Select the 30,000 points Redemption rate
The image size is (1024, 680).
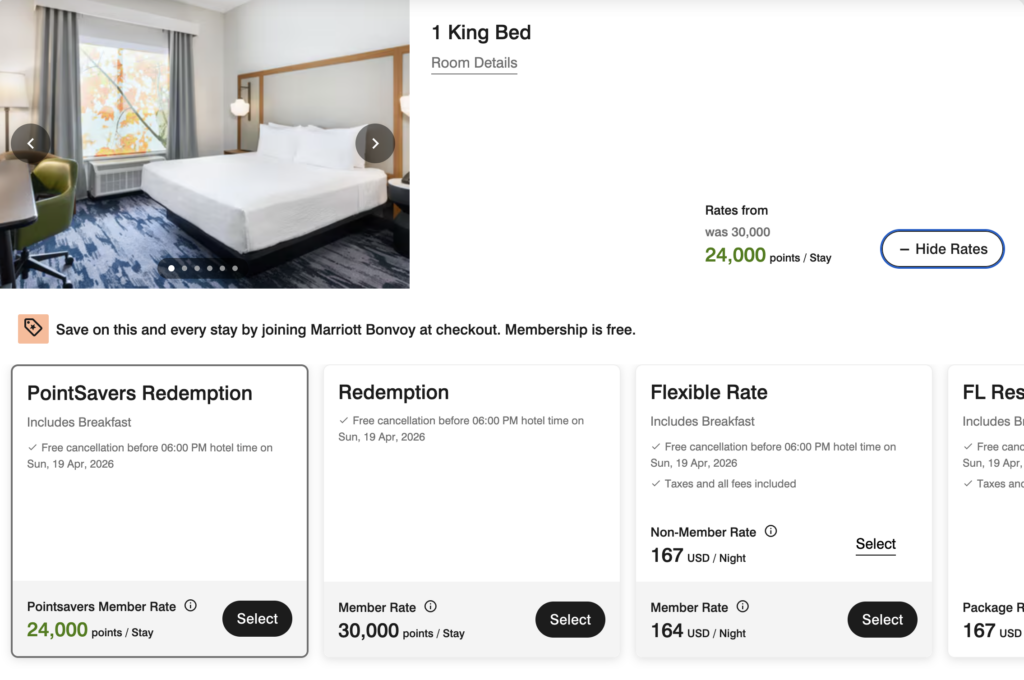coord(570,619)
